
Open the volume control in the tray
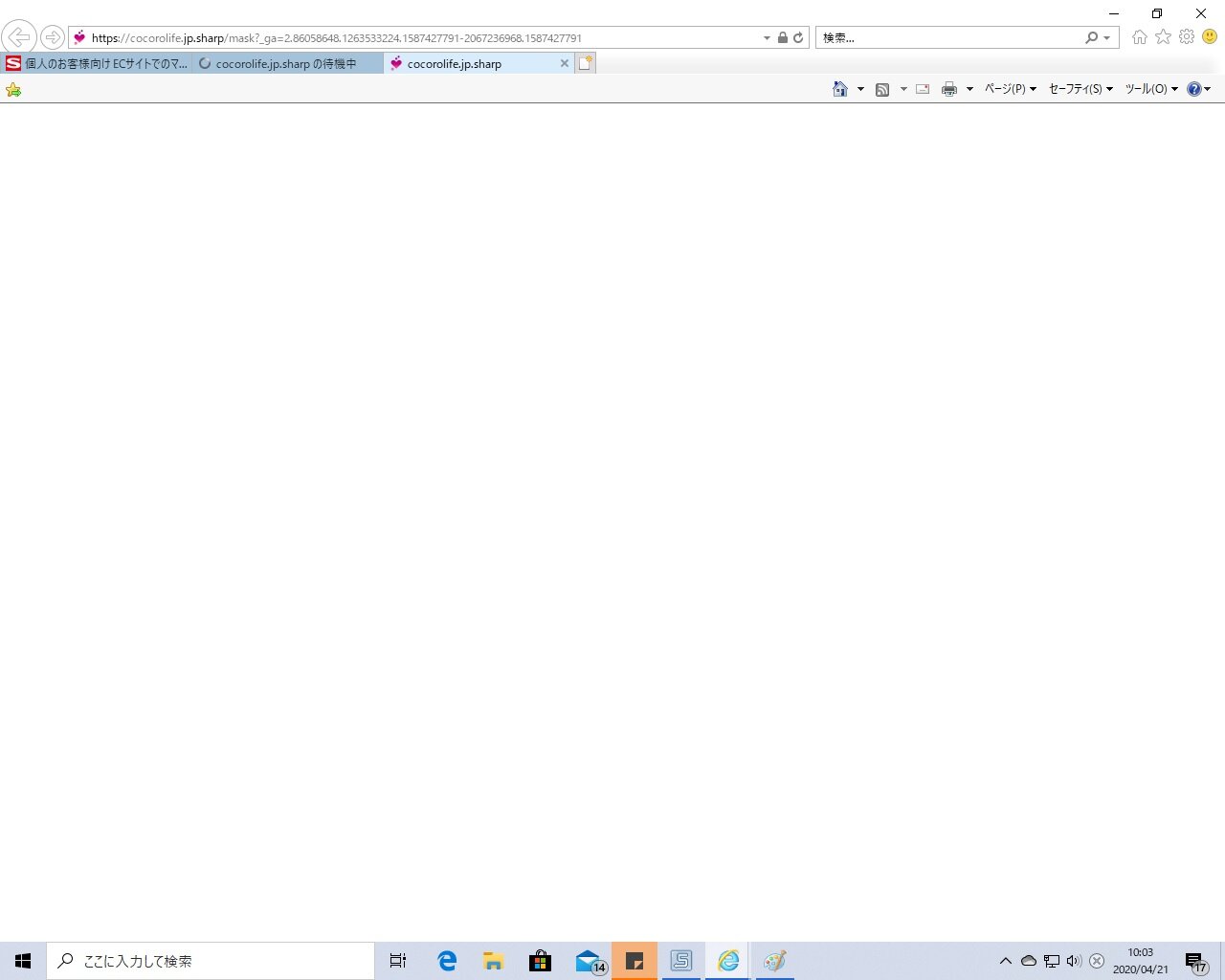(1074, 961)
